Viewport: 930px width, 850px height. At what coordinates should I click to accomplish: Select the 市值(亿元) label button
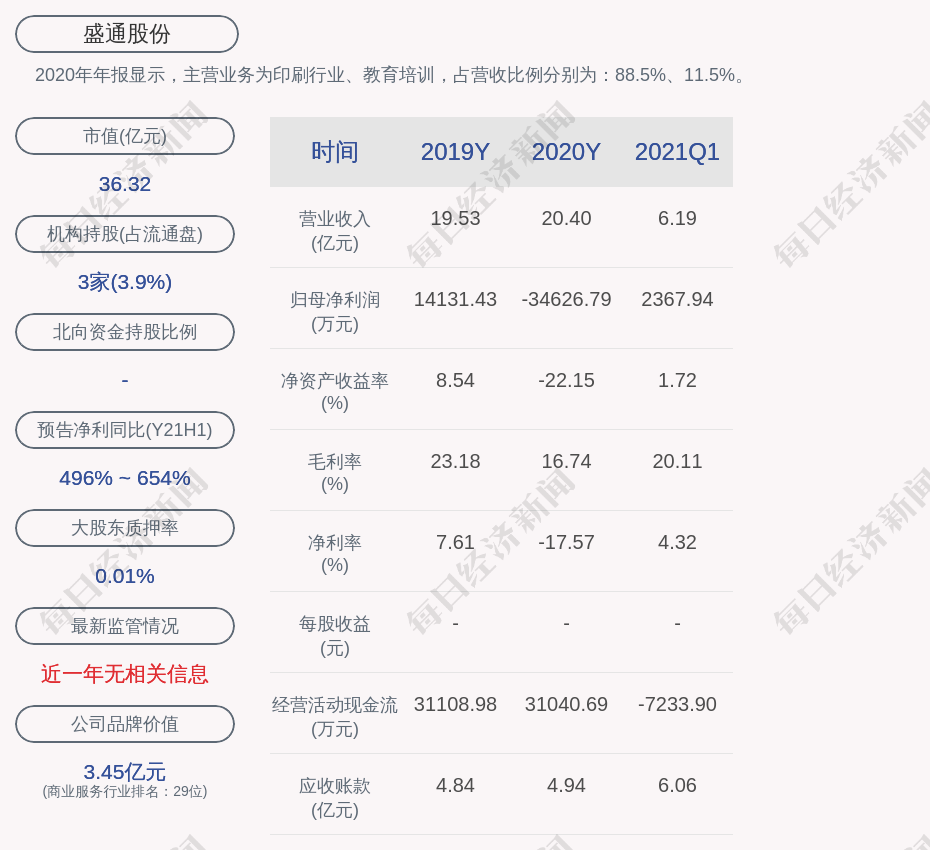point(125,136)
